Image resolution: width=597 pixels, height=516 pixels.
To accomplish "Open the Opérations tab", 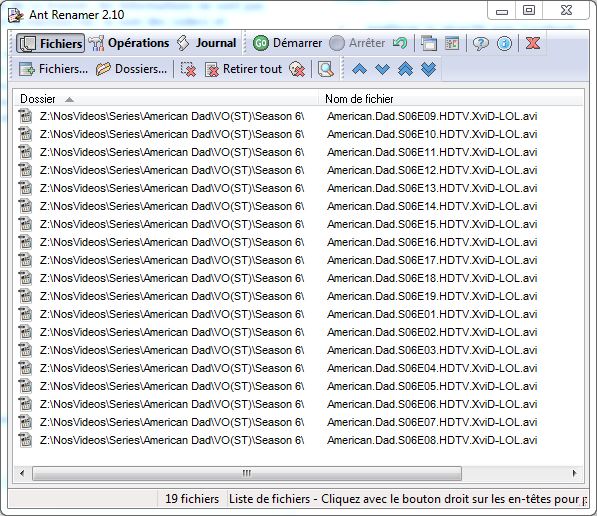I will (x=129, y=43).
